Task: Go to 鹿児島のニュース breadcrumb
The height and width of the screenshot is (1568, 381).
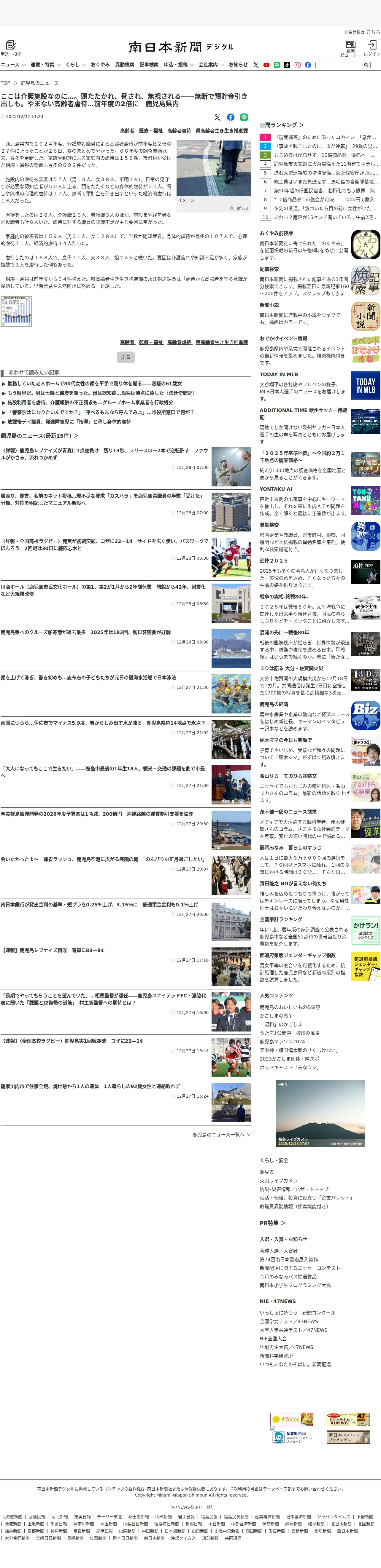Action: click(x=40, y=83)
